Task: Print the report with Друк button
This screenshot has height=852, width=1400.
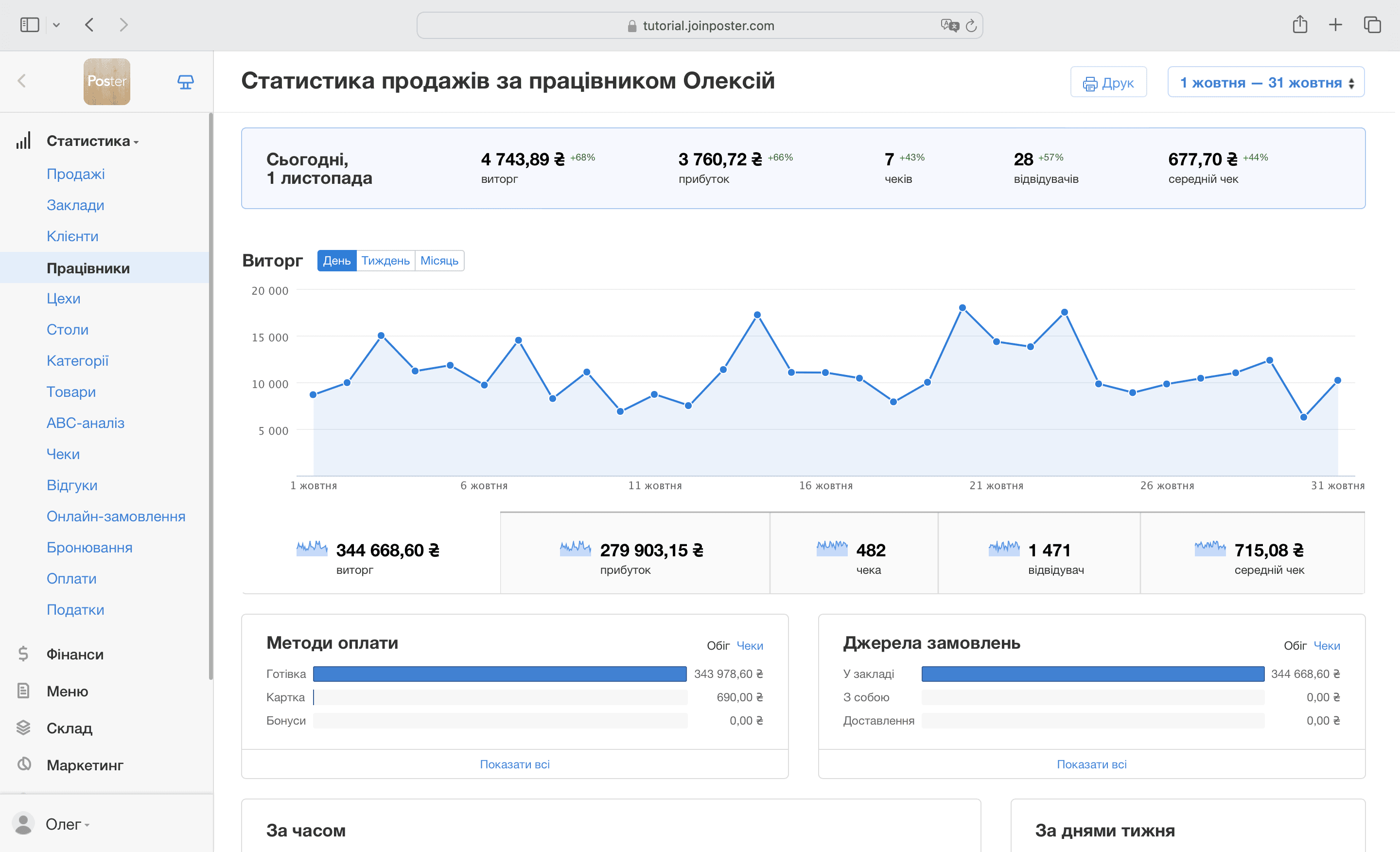Action: pos(1108,82)
